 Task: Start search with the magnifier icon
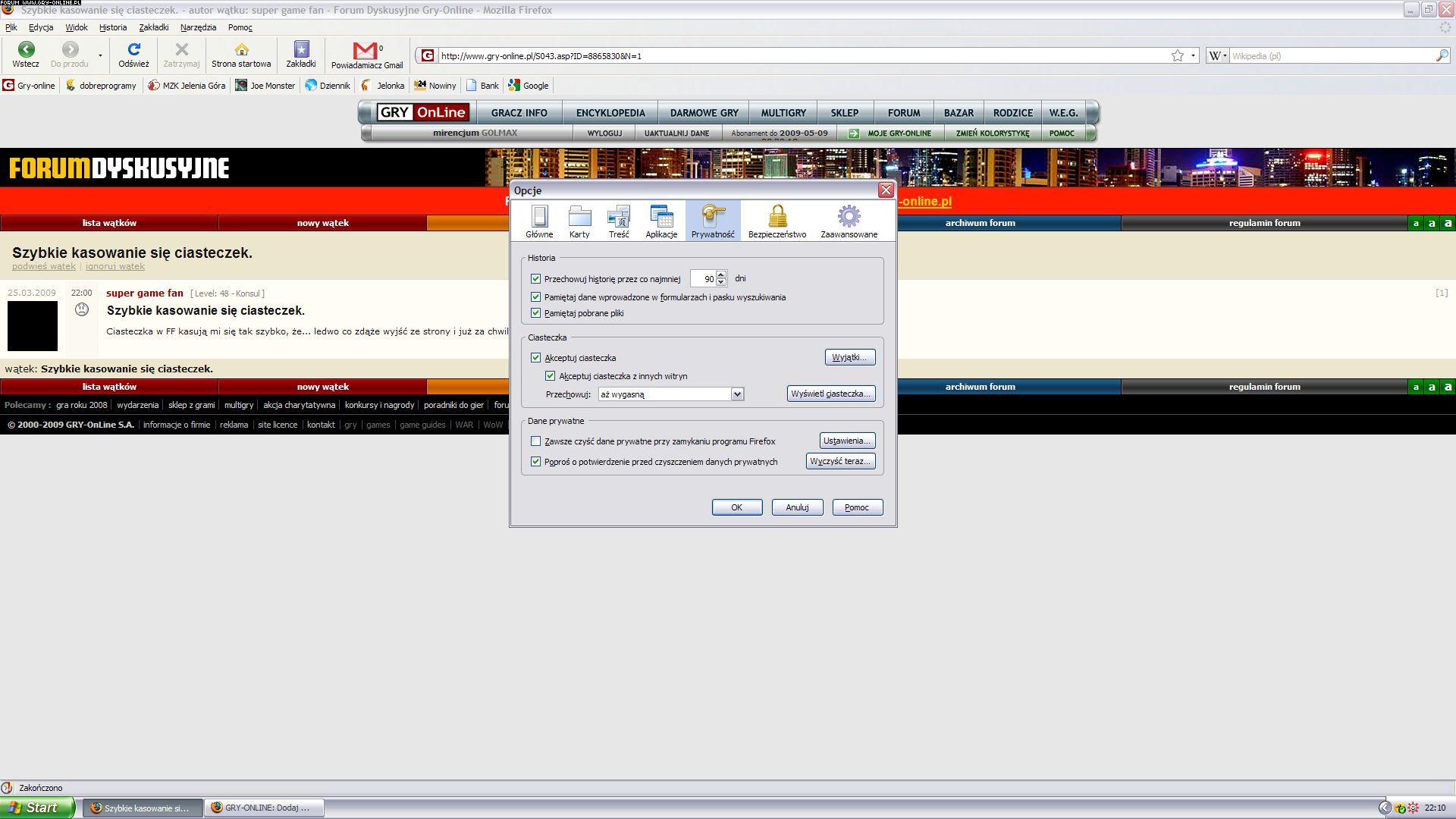[1442, 55]
